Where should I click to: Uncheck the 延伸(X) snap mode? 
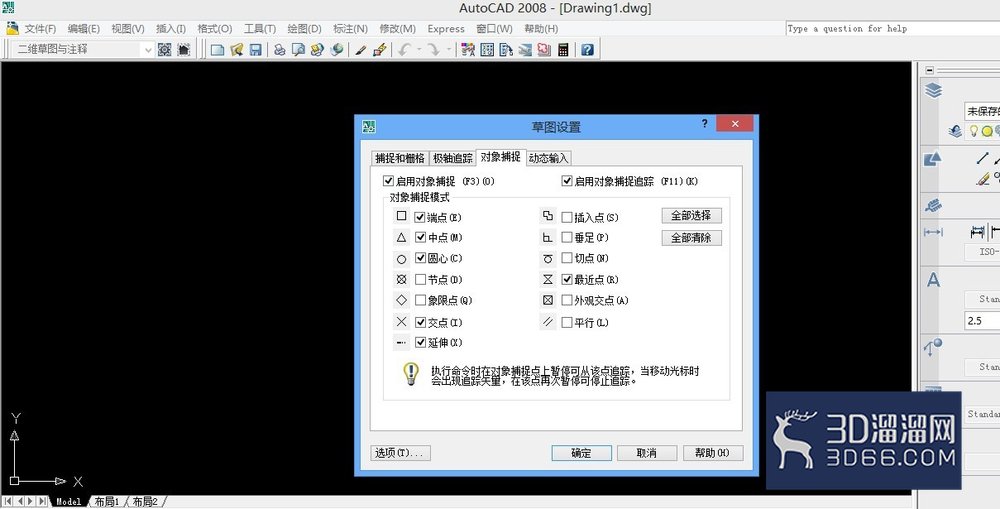click(x=420, y=343)
